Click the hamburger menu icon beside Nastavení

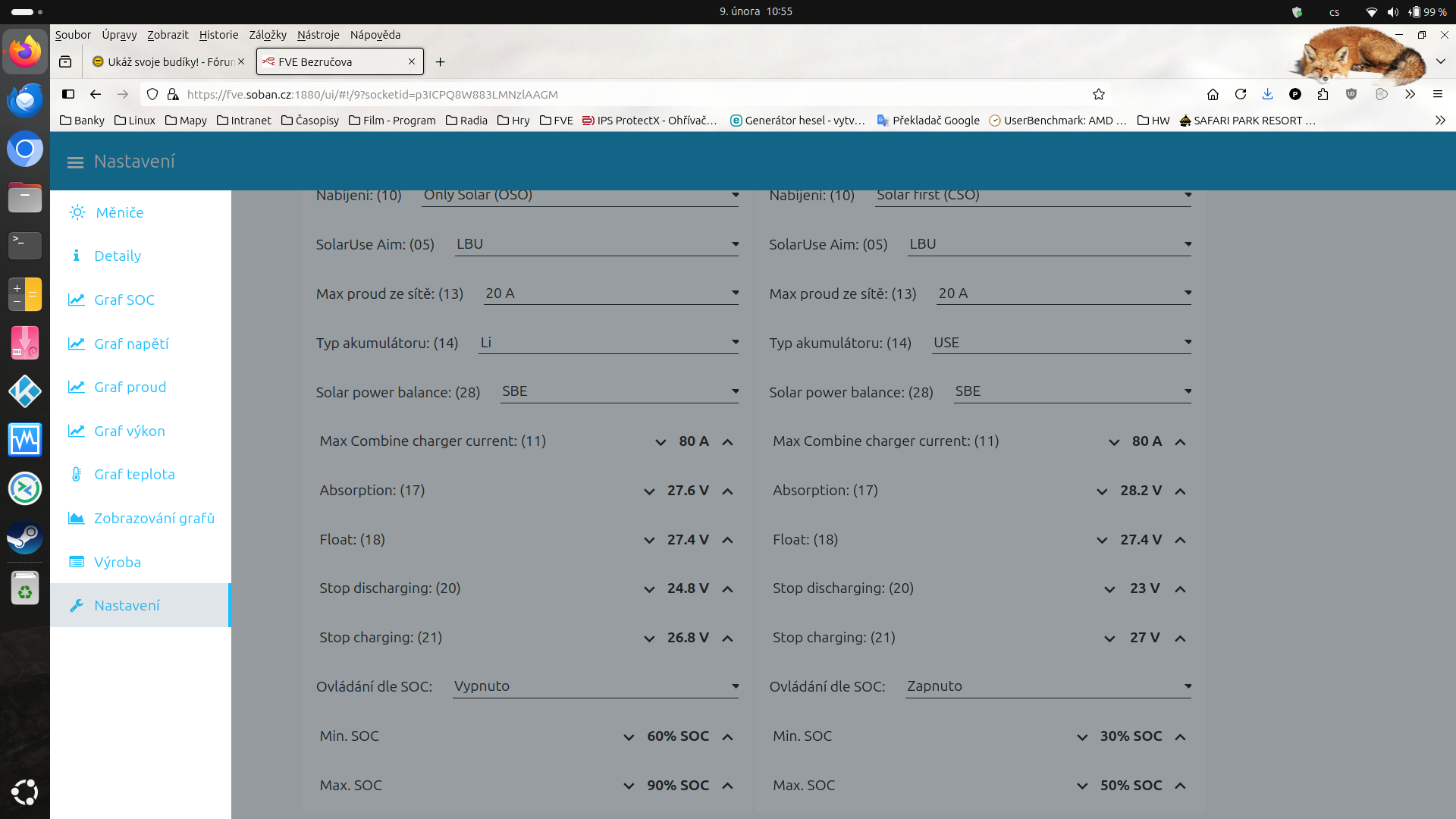75,162
